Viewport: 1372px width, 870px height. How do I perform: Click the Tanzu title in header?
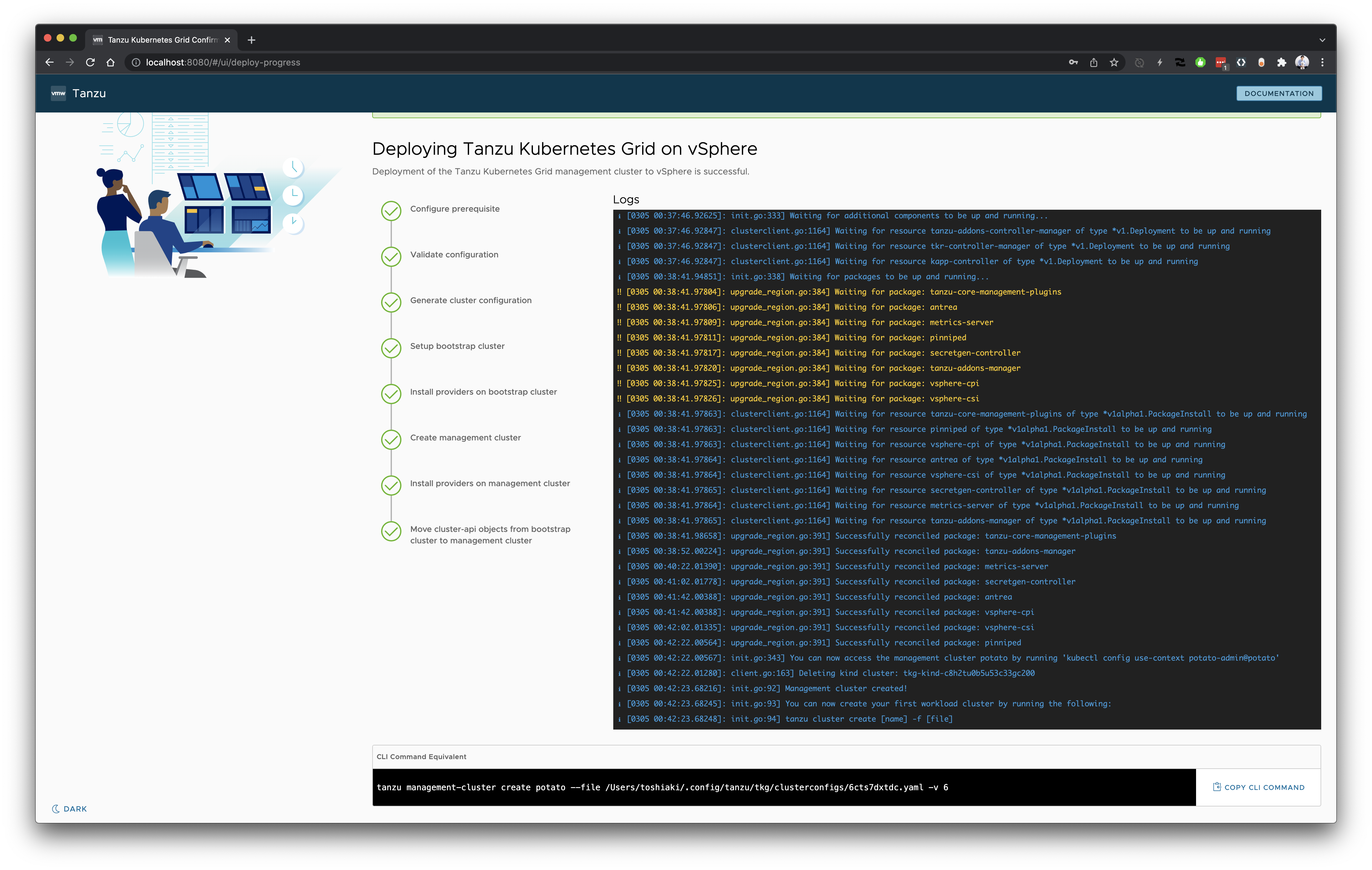(90, 93)
